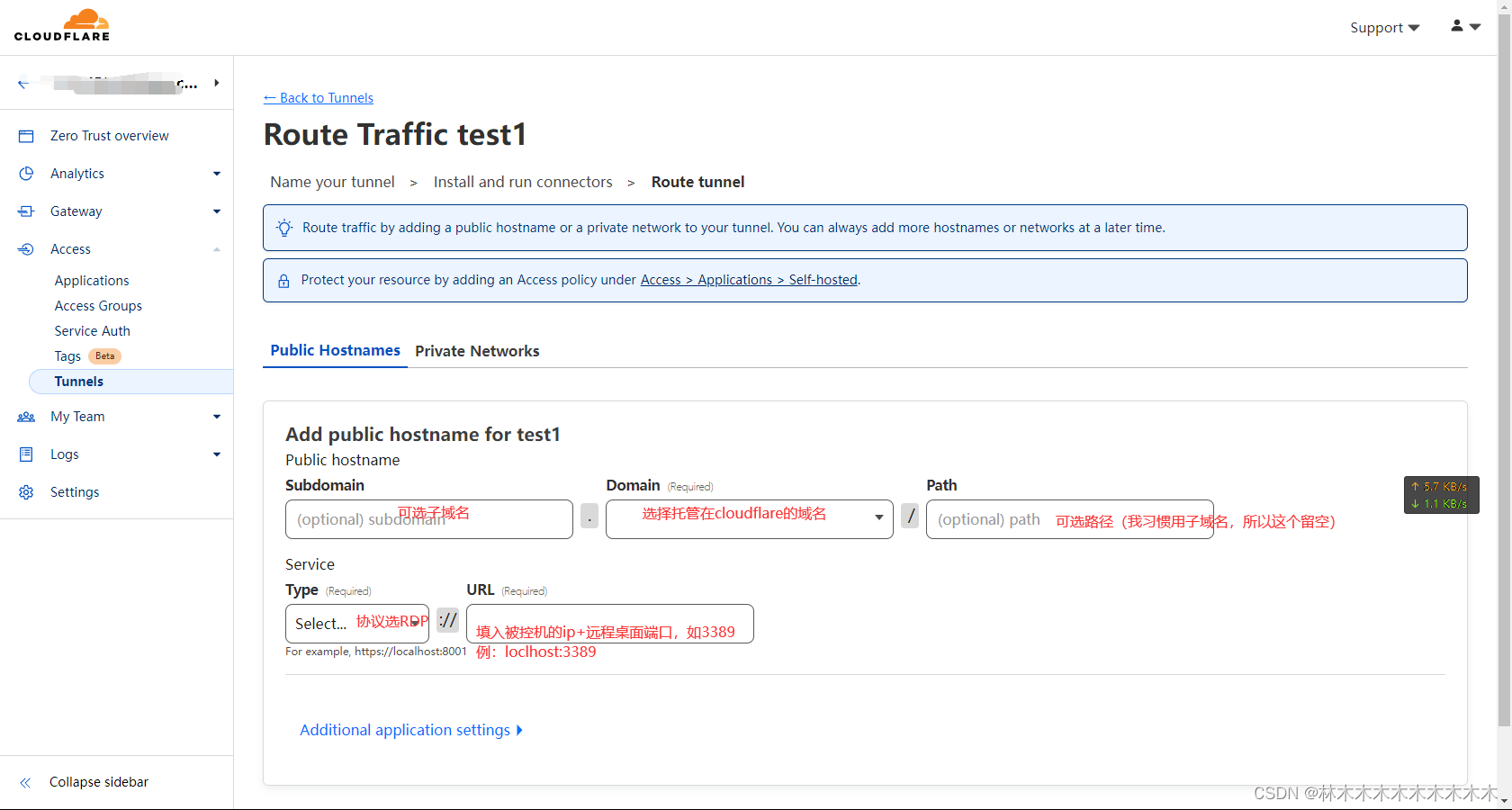Click the My Team sidebar icon

[26, 416]
